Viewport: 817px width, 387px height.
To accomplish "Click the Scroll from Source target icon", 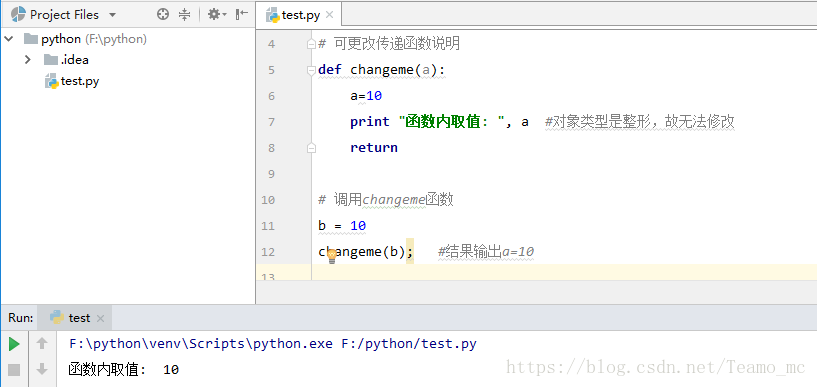I will point(163,15).
